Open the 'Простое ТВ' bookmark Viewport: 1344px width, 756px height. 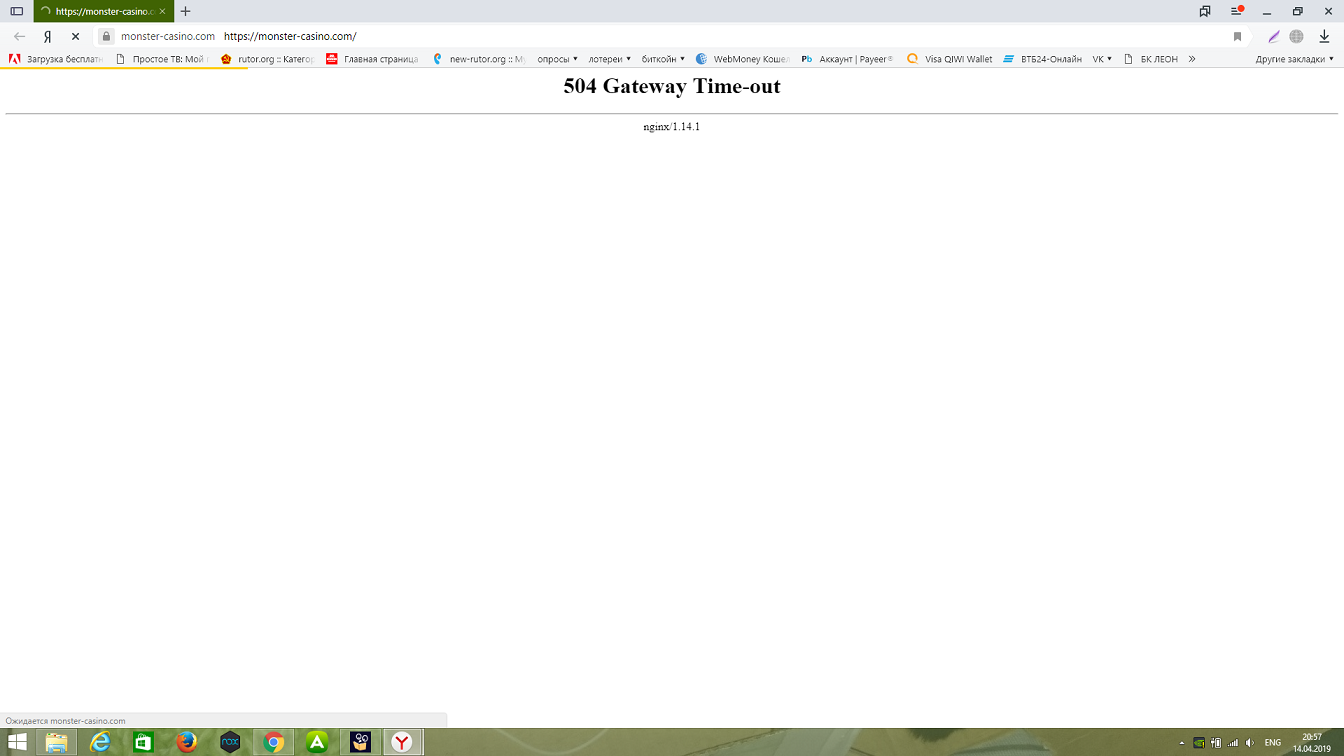click(x=161, y=59)
